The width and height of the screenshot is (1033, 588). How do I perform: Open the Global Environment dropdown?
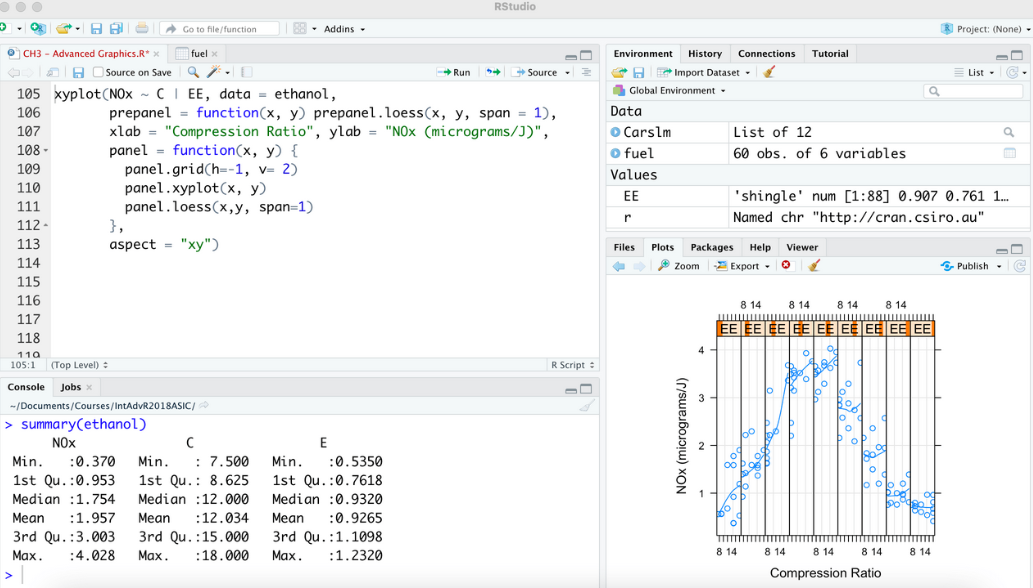coord(670,91)
